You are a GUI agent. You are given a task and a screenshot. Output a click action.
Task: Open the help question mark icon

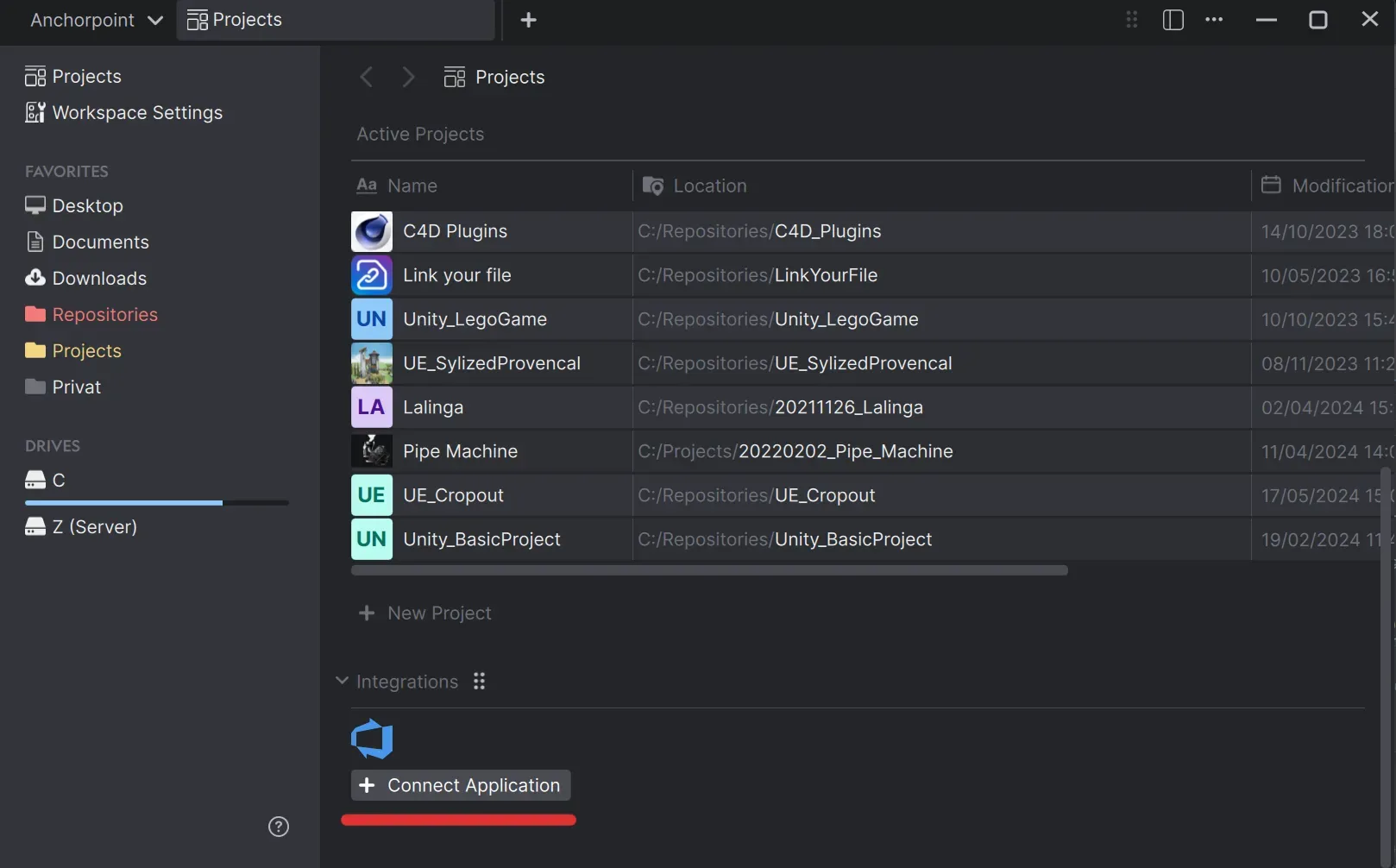pos(278,827)
